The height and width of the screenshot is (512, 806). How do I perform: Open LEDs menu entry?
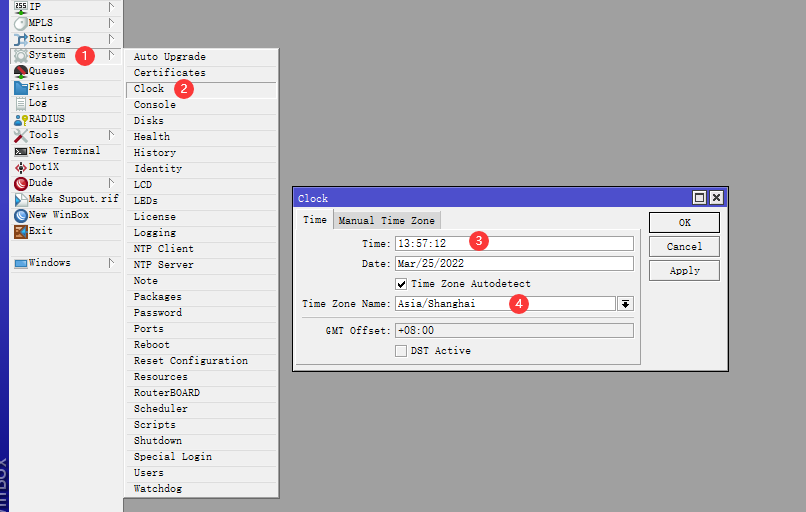click(x=201, y=201)
